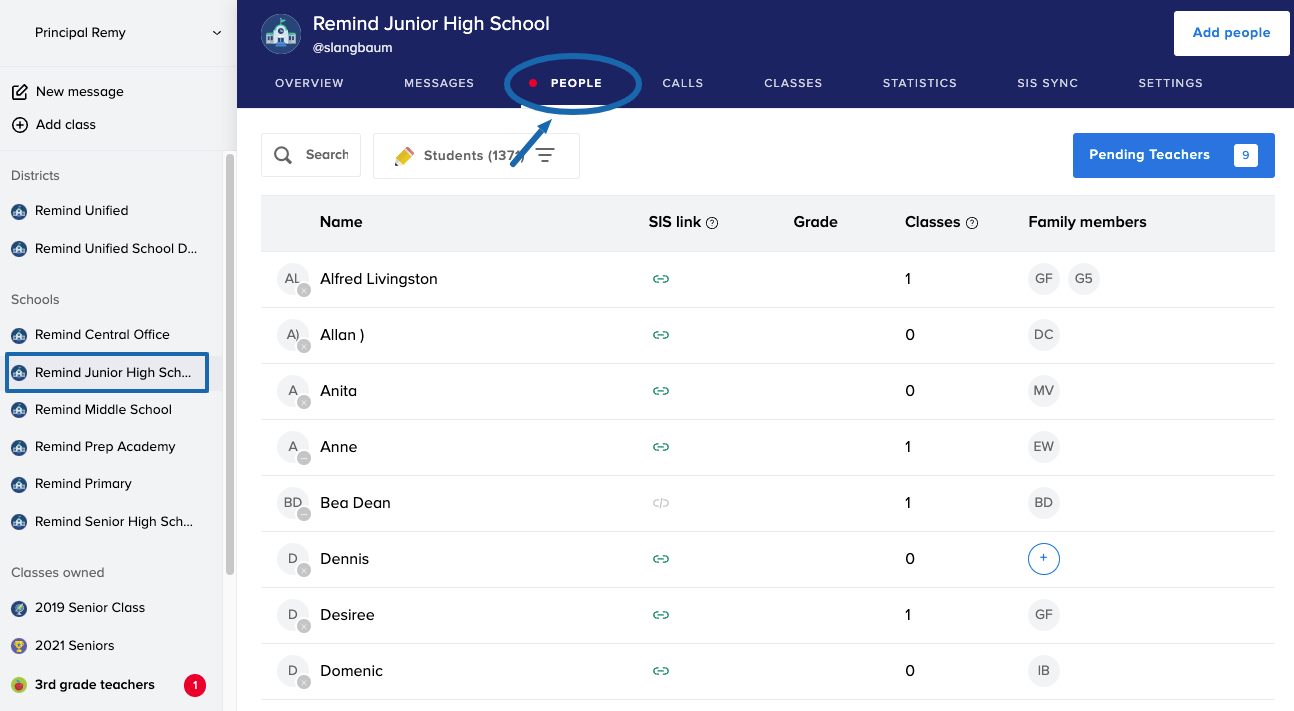Image resolution: width=1294 pixels, height=711 pixels.
Task: Open the Students filter dropdown
Action: (460, 156)
